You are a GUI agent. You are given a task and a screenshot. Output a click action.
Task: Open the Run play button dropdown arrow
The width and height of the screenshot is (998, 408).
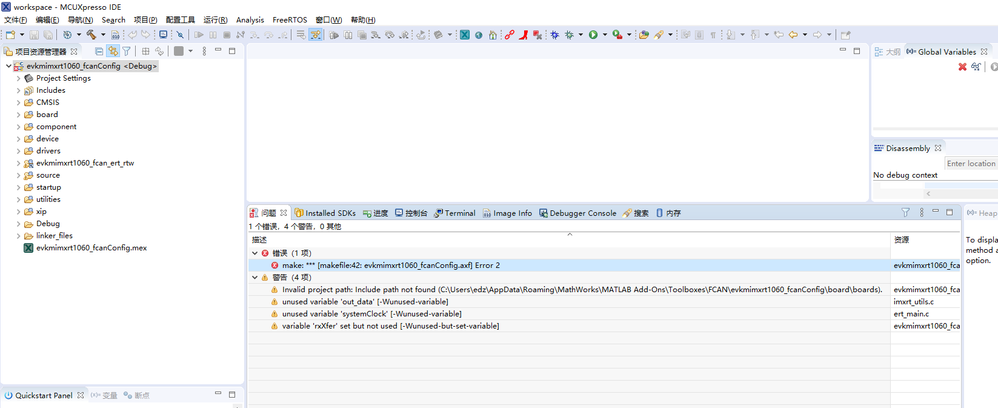tap(605, 35)
